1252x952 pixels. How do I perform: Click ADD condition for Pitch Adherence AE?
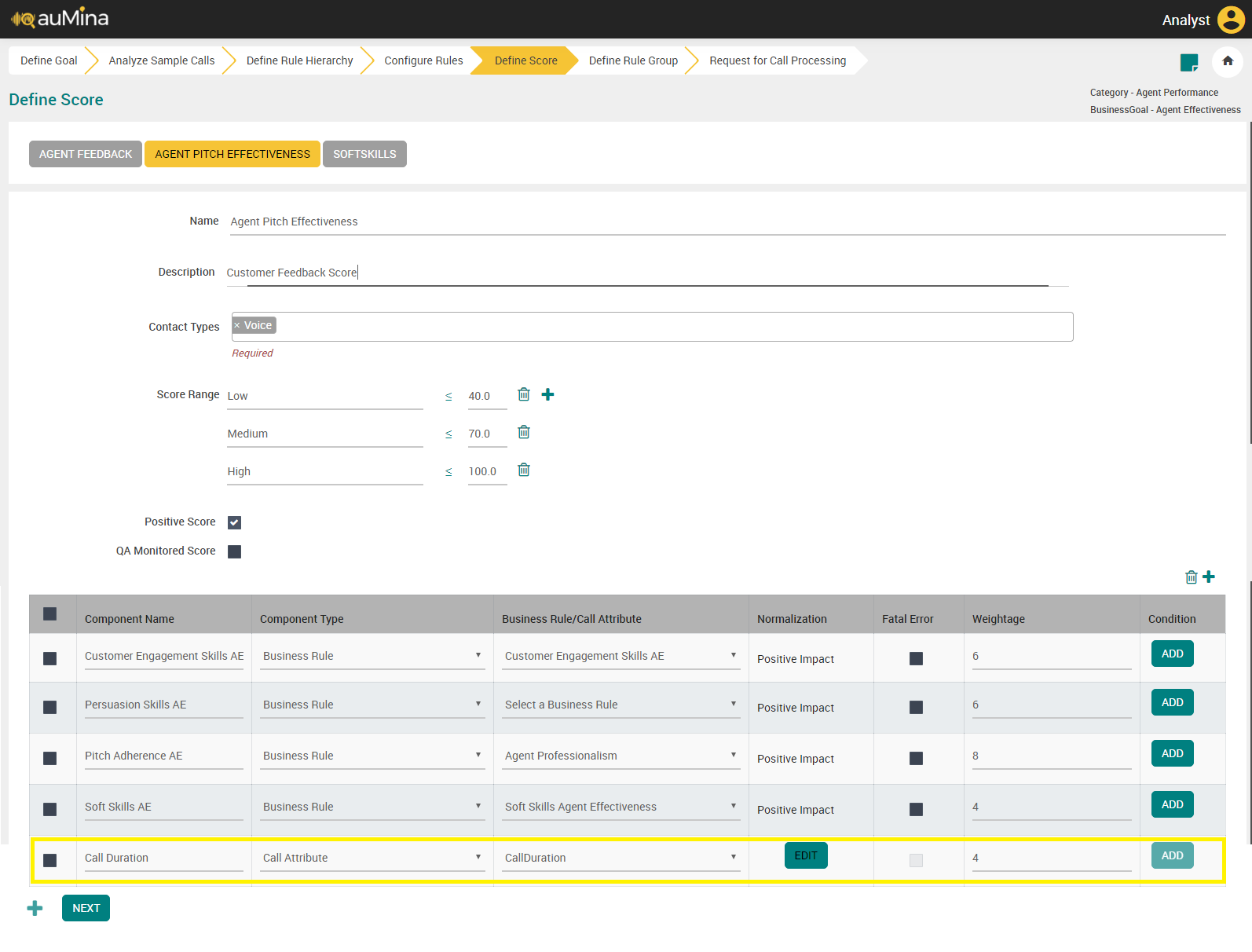coord(1173,753)
